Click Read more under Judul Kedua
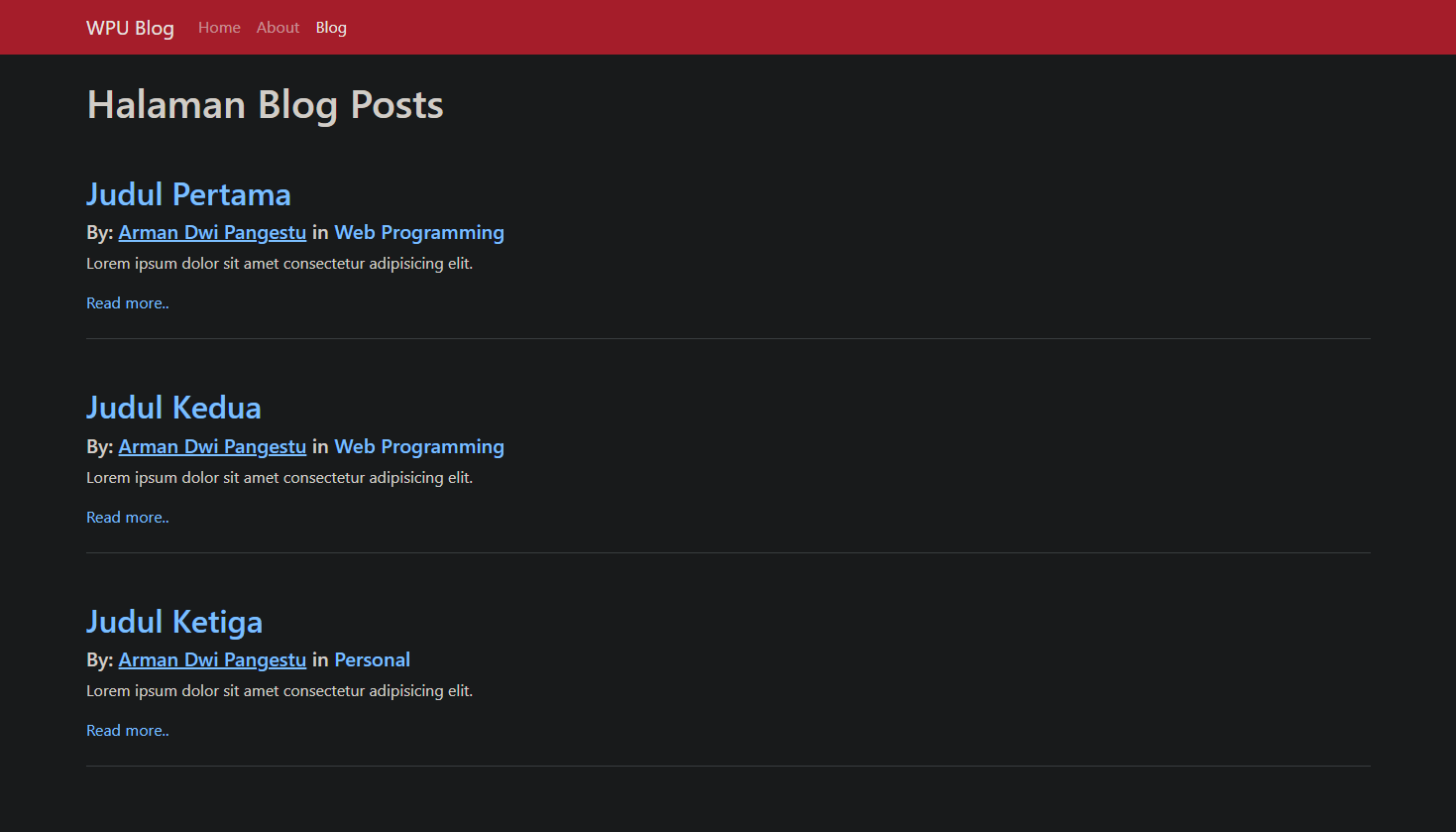1456x832 pixels. coord(127,517)
